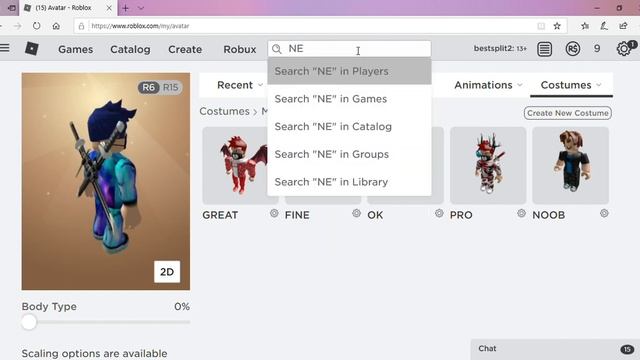Click the search magnifier icon
Viewport: 640px width, 360px height.
click(x=277, y=49)
